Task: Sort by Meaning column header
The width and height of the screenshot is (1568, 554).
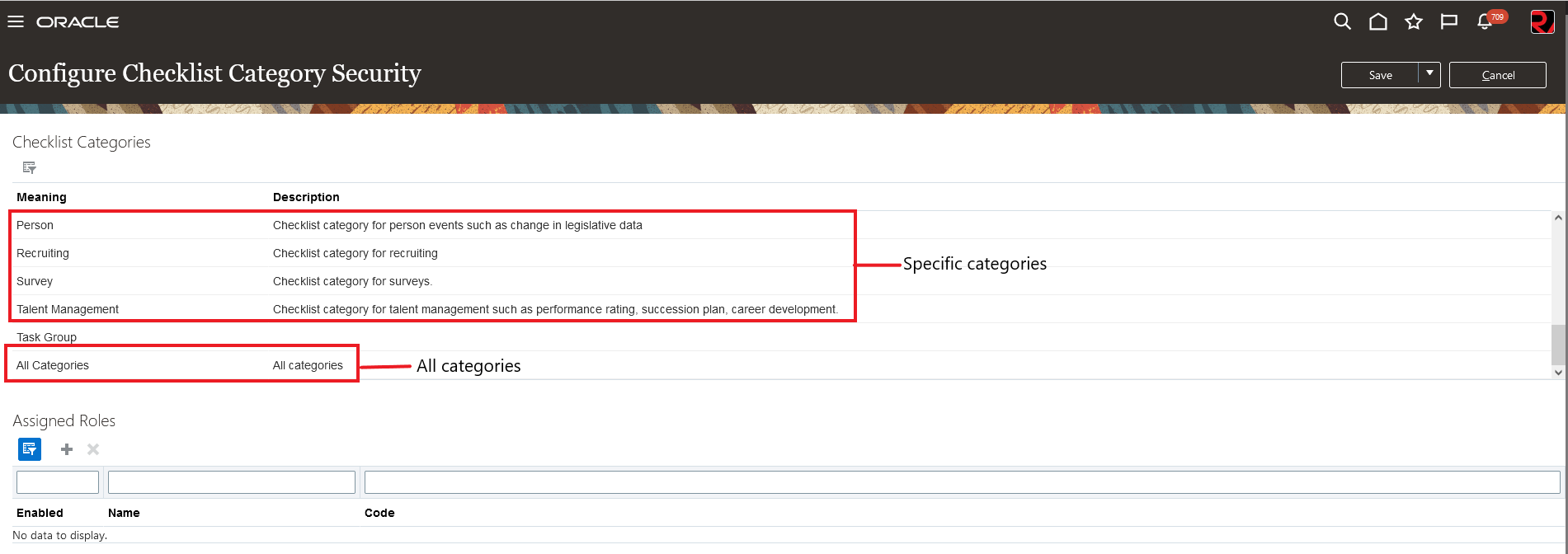Action: [x=41, y=197]
